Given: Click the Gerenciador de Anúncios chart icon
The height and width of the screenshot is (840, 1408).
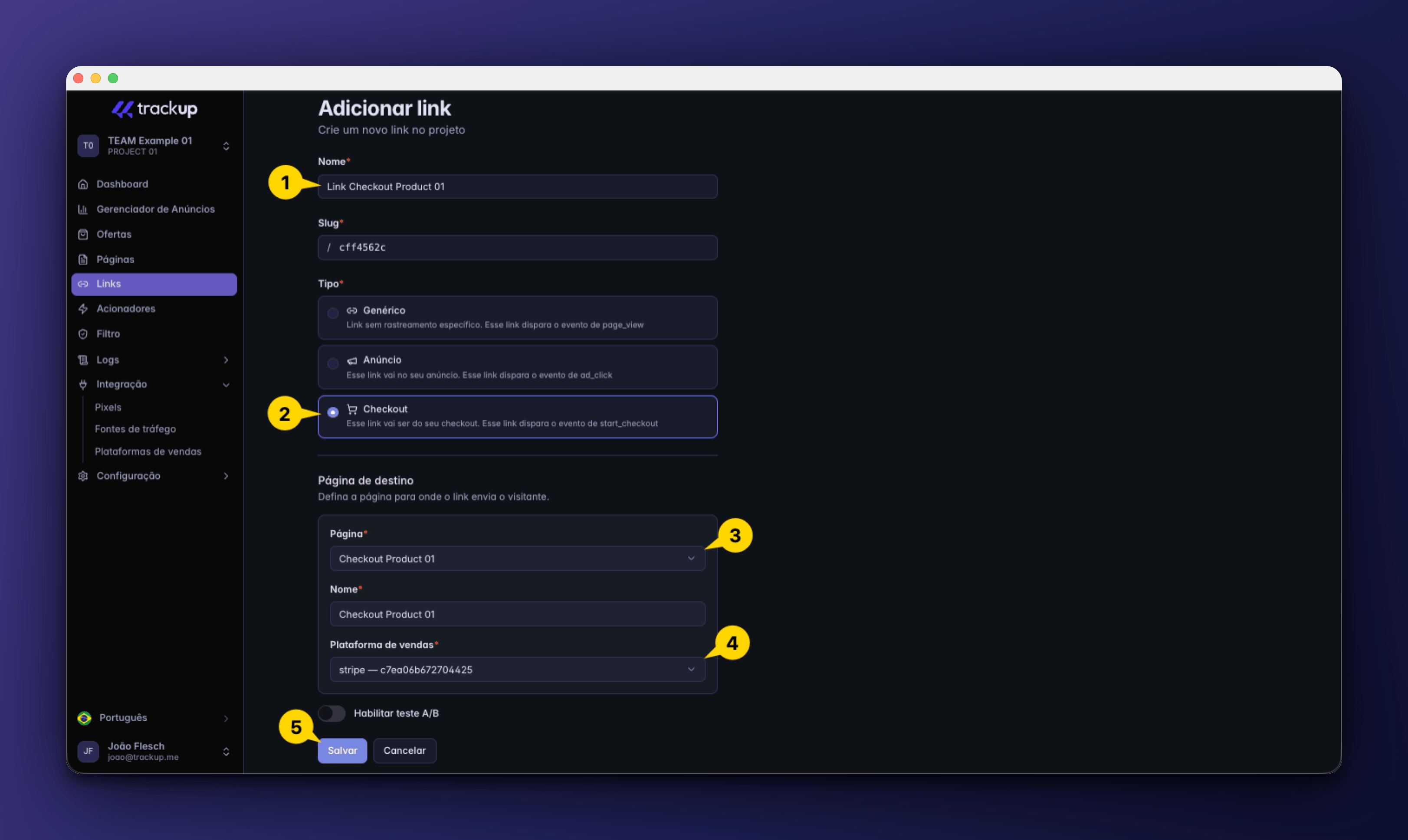Looking at the screenshot, I should 83,209.
